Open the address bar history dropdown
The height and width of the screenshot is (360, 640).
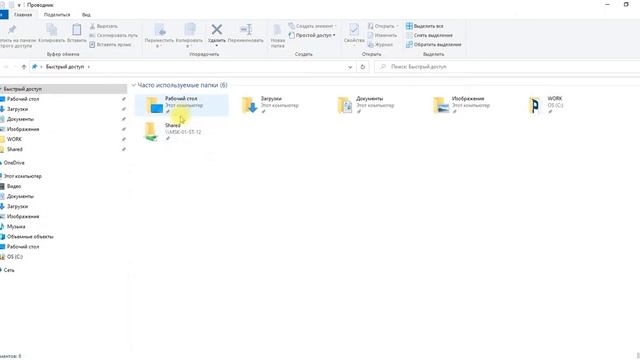click(350, 67)
